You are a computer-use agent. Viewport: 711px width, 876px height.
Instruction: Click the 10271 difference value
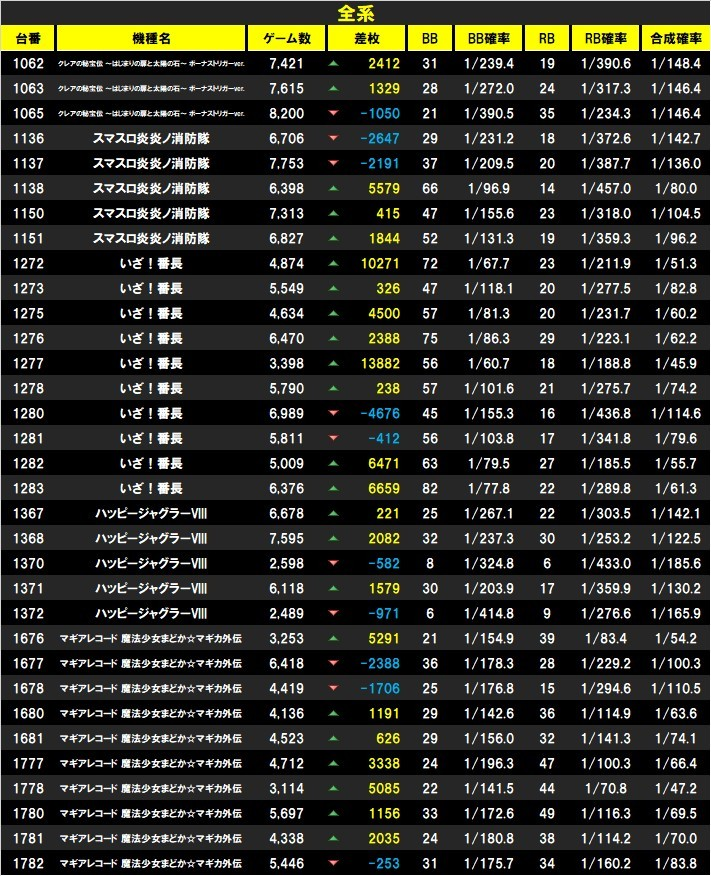tap(380, 264)
